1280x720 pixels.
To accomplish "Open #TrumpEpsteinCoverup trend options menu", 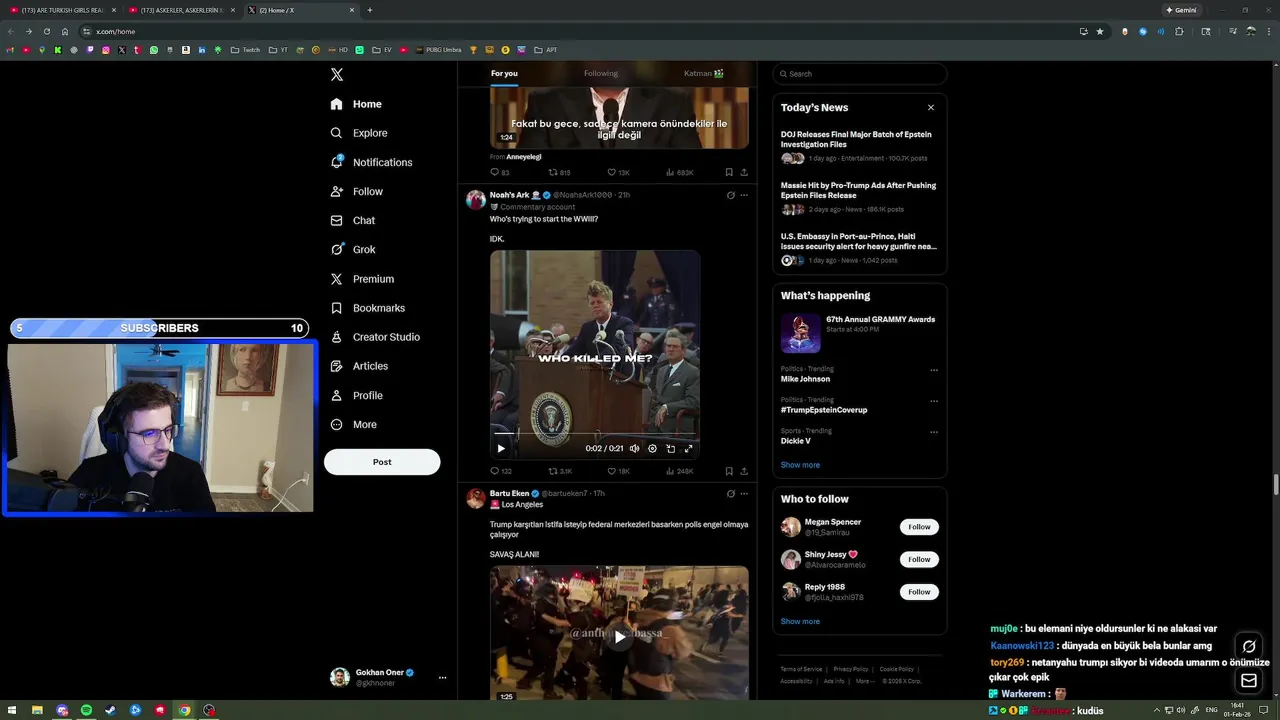I will (934, 401).
